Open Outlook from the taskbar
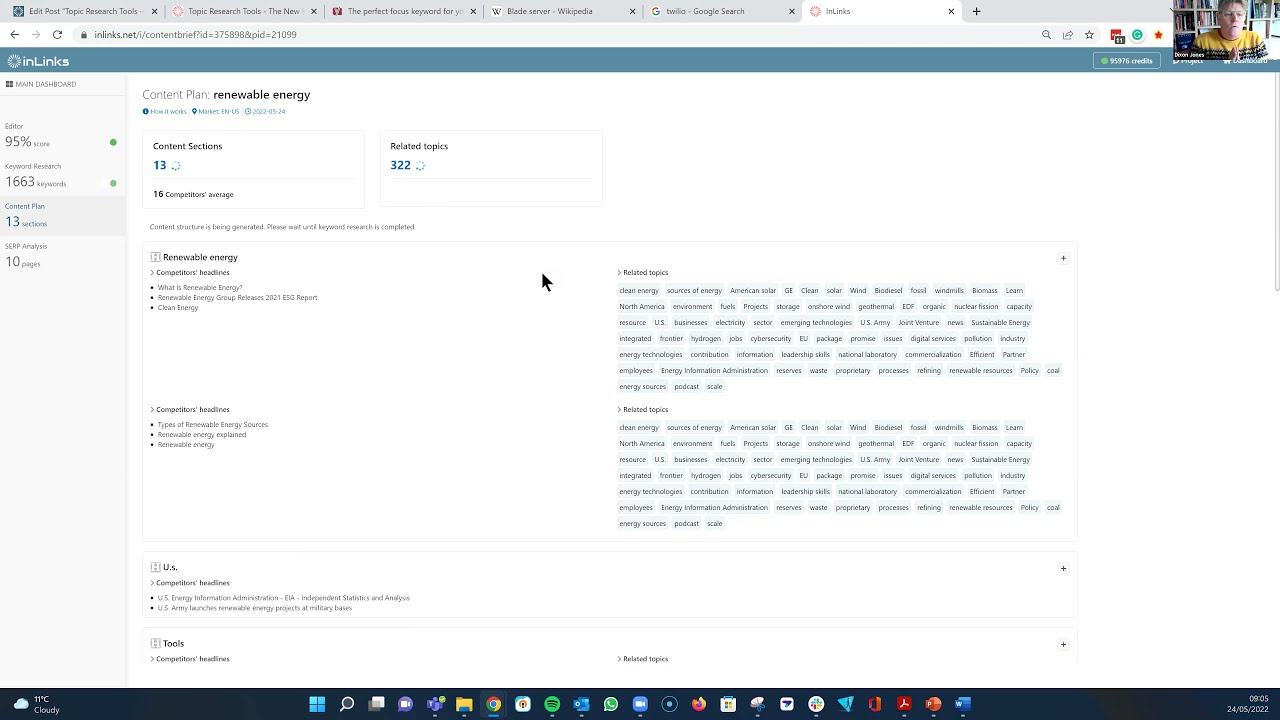1280x720 pixels. 581,704
